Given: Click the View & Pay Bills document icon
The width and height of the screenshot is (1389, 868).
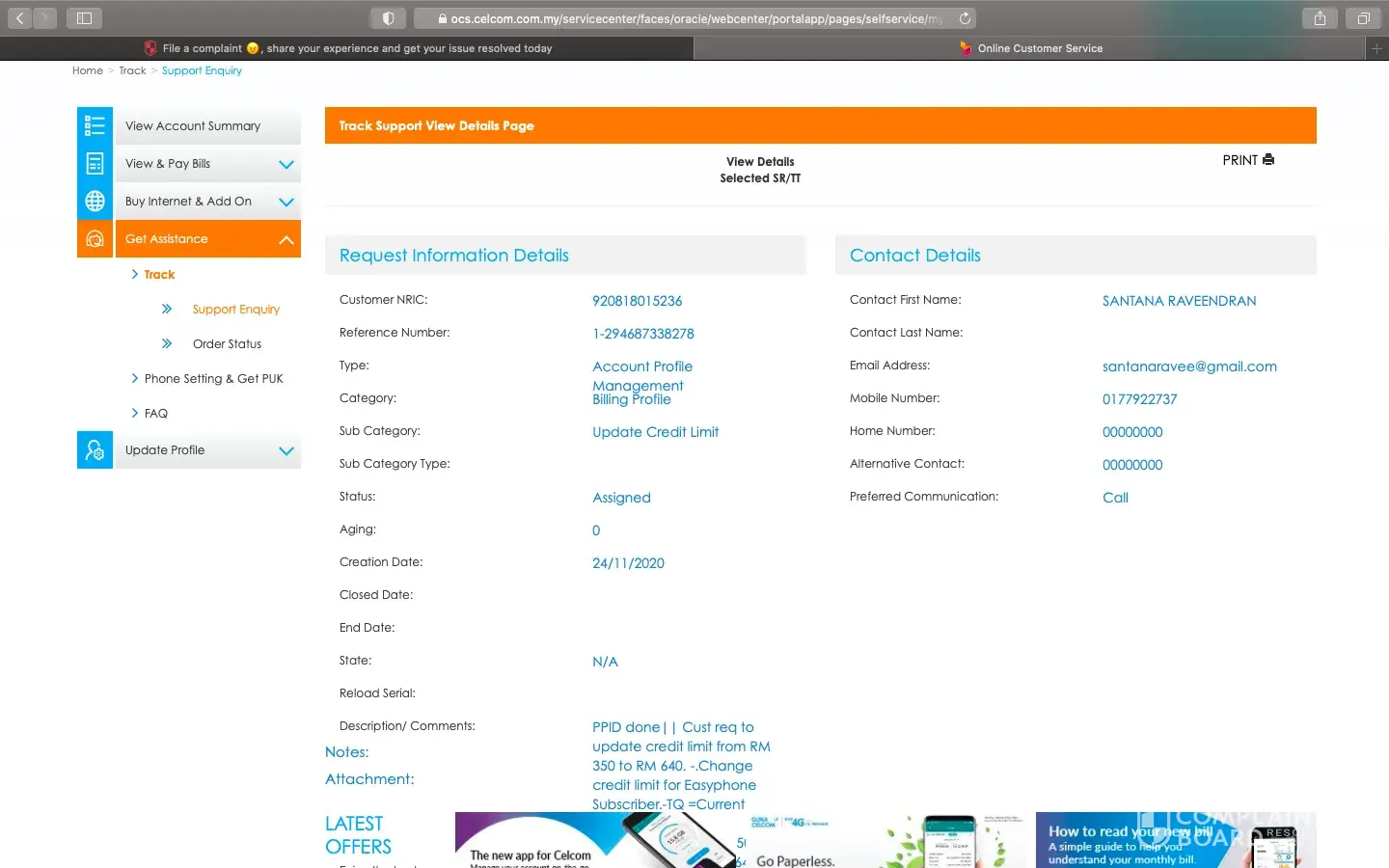Looking at the screenshot, I should click(95, 164).
